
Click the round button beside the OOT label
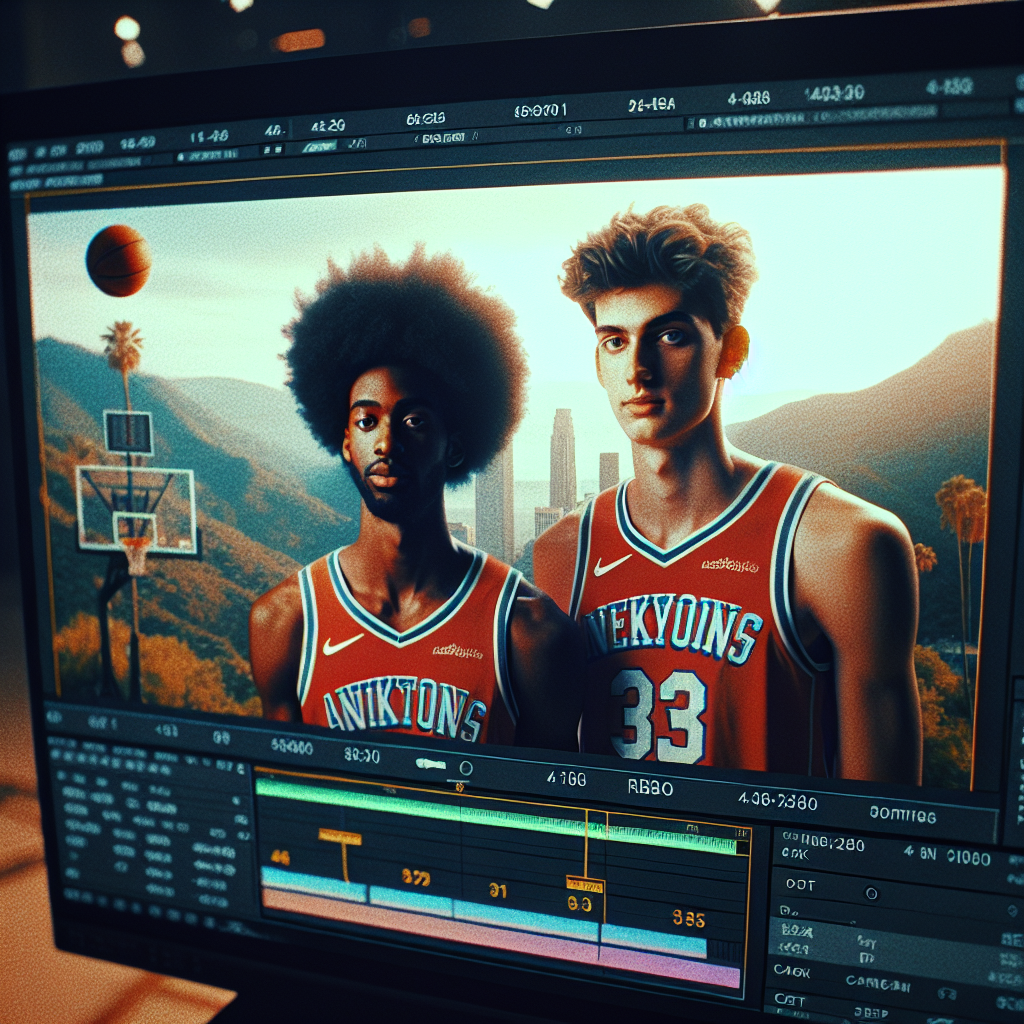871,893
